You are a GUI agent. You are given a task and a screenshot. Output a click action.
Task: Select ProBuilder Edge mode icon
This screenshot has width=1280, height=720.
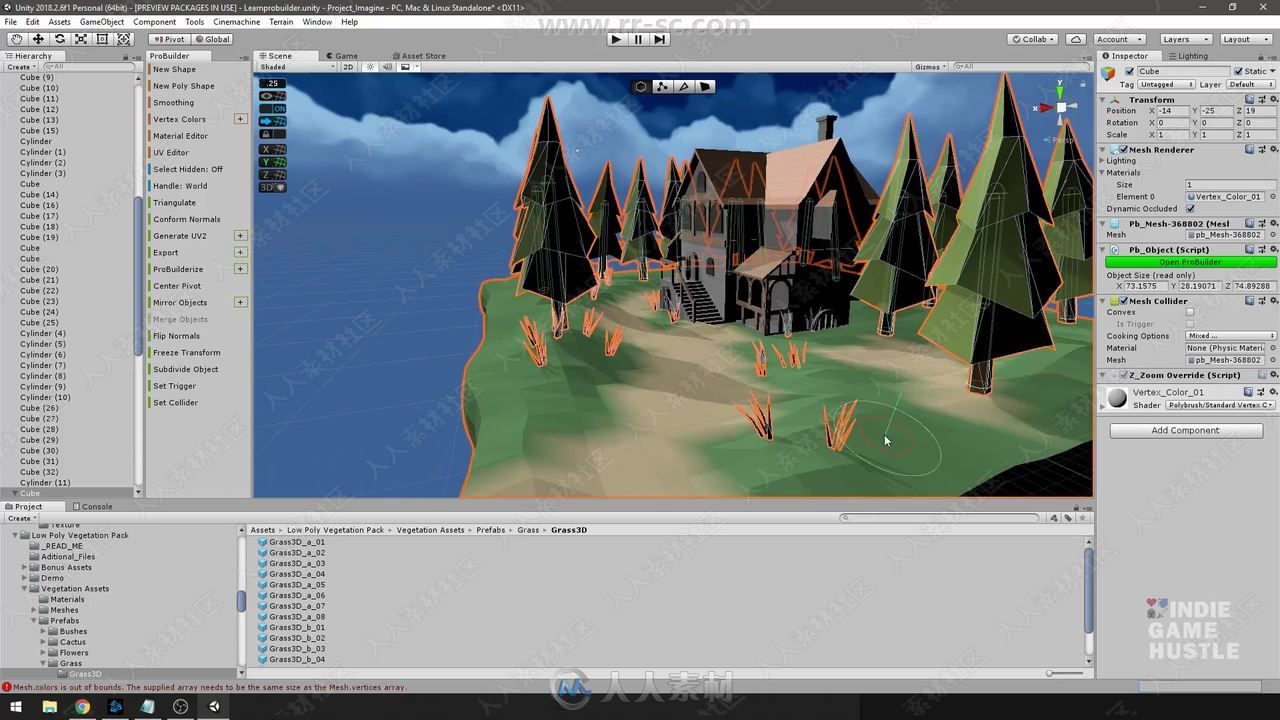click(684, 86)
